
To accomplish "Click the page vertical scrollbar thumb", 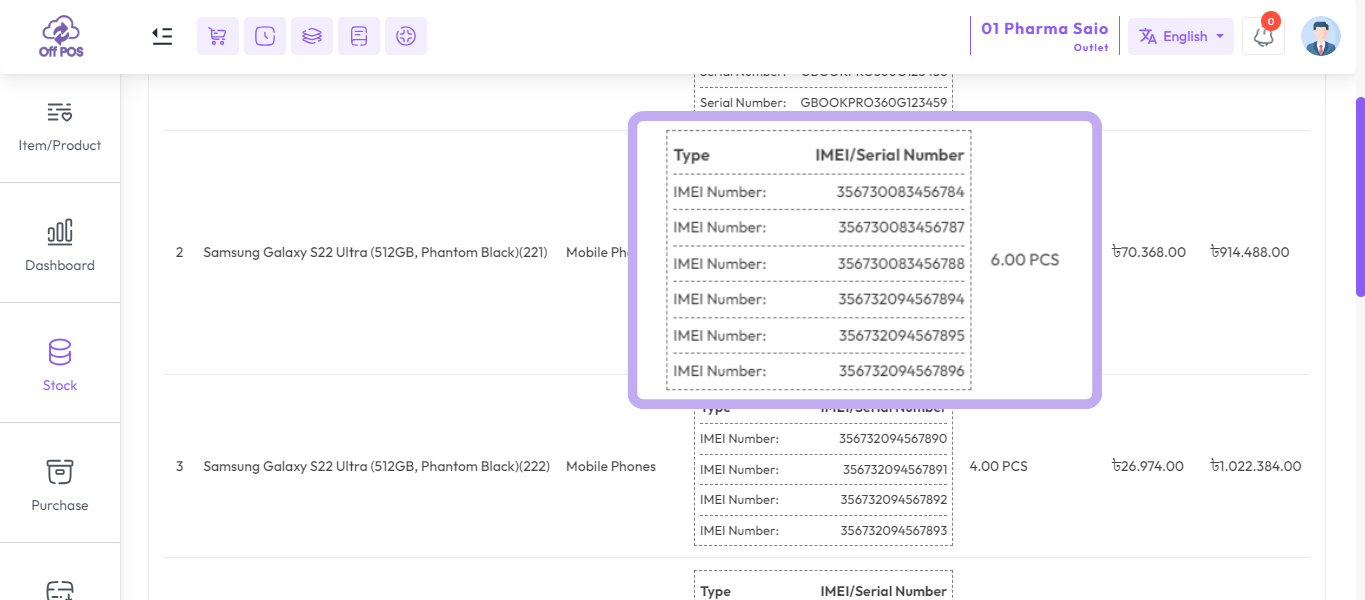I will coord(1360,196).
